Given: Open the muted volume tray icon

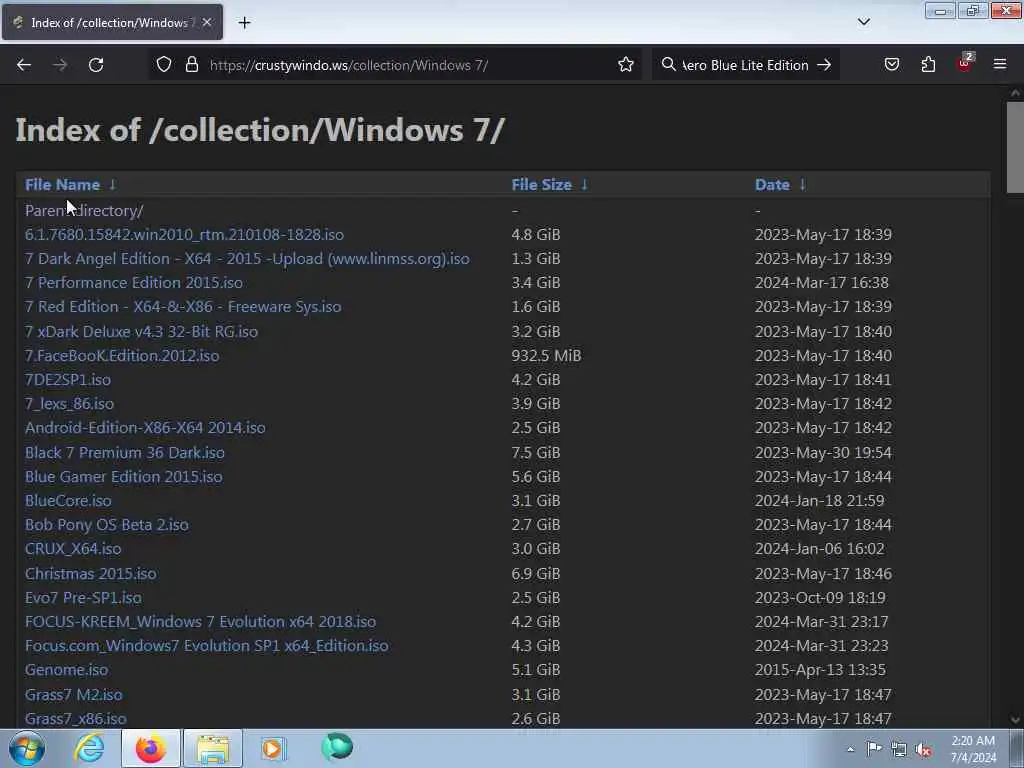Looking at the screenshot, I should (x=923, y=750).
